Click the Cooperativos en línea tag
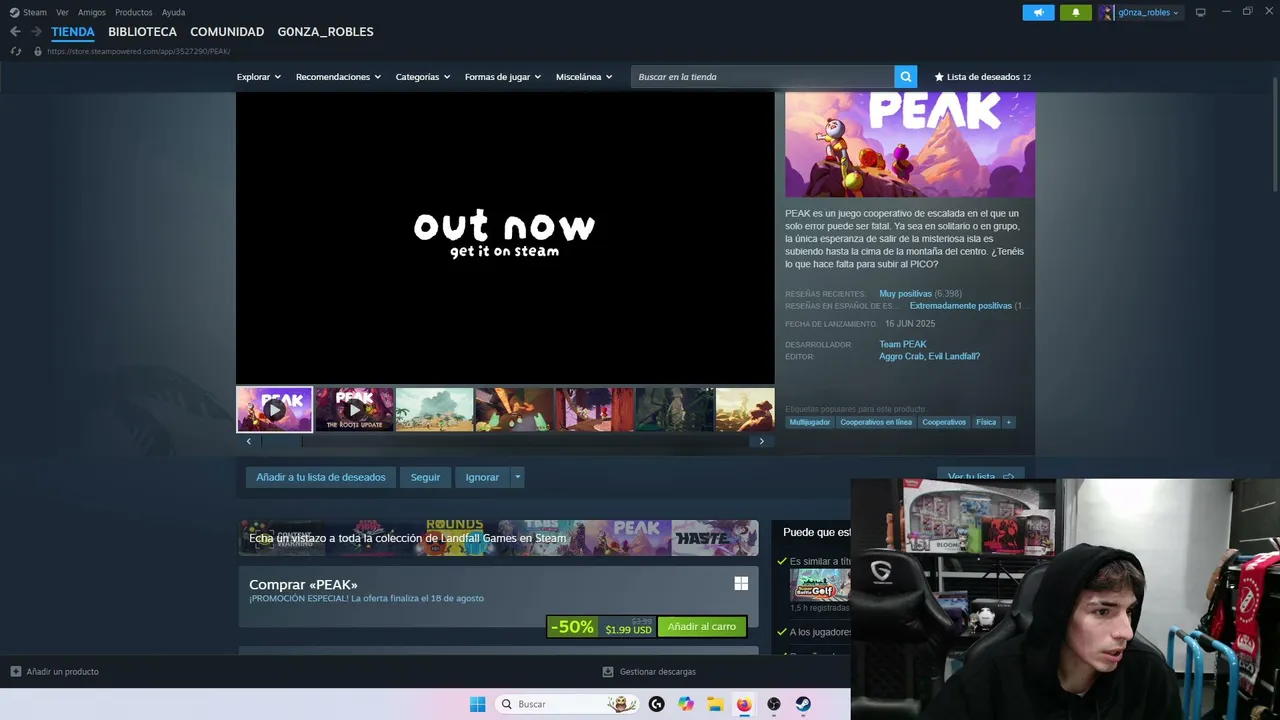Viewport: 1280px width, 720px height. coord(876,422)
